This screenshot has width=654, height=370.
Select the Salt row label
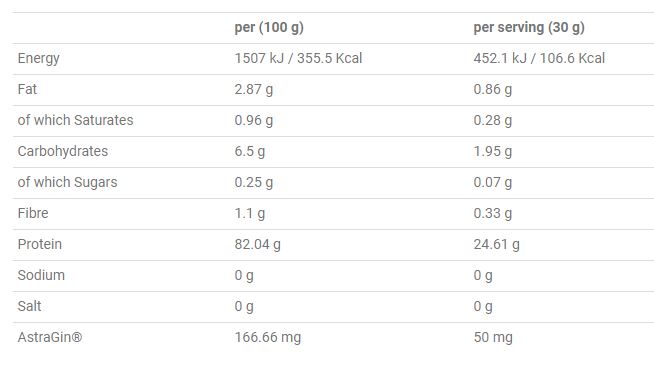[29, 306]
